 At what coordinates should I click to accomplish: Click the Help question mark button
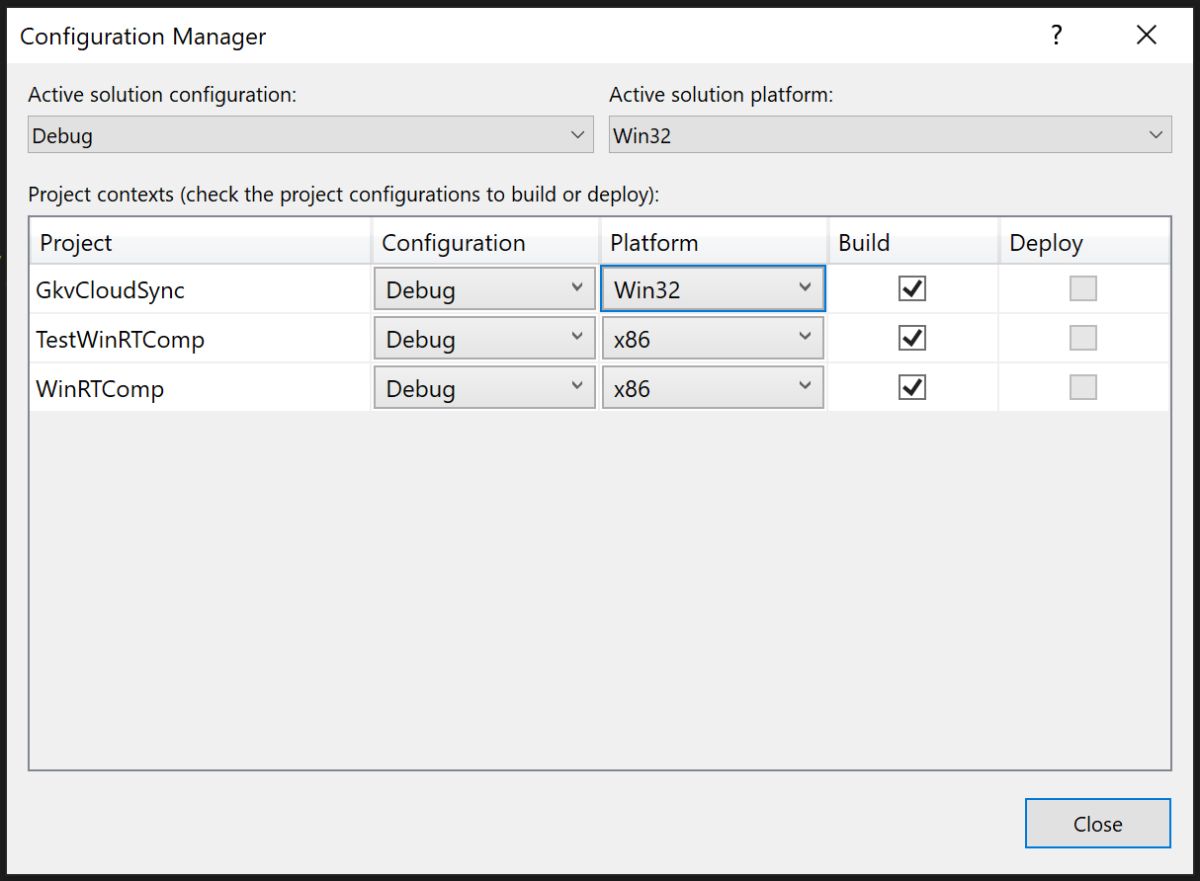click(1056, 36)
